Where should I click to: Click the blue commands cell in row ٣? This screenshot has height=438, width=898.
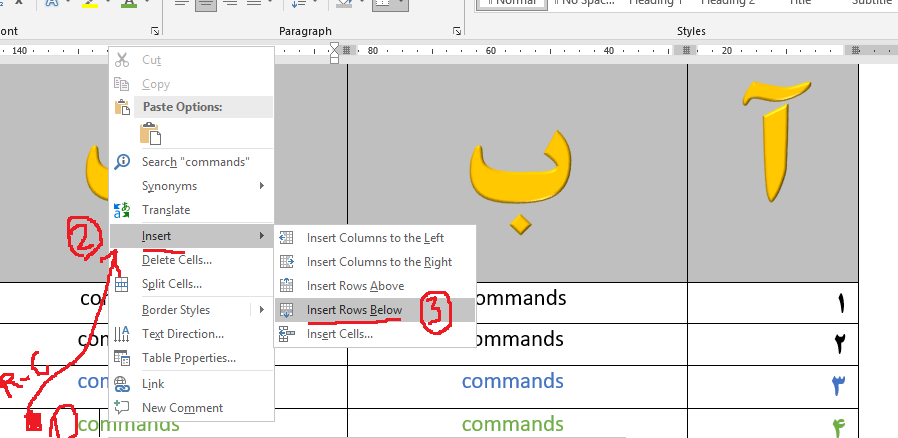pos(512,381)
